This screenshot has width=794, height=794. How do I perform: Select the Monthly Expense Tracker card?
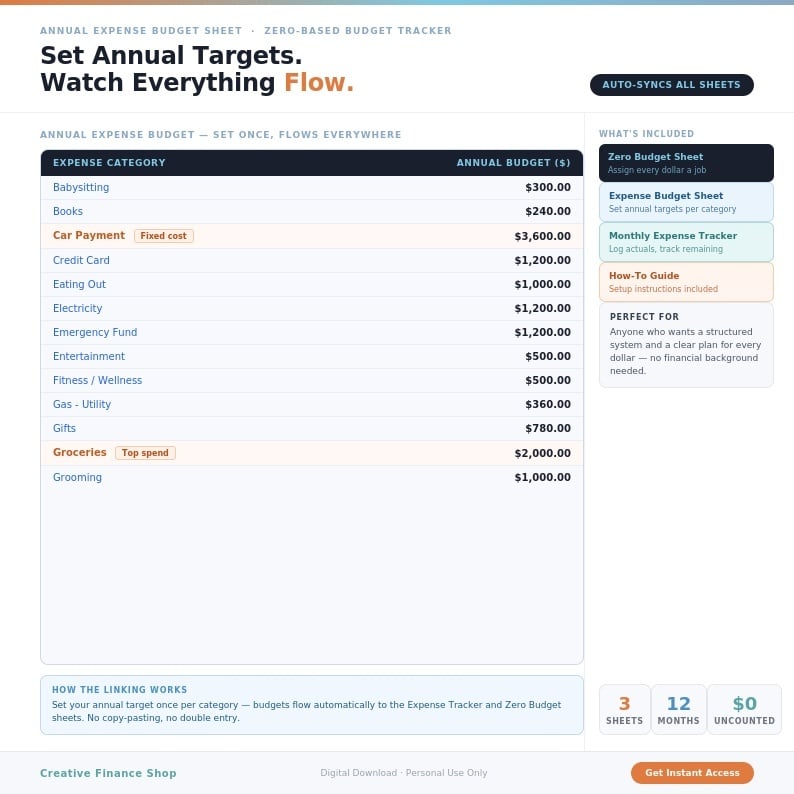pyautogui.click(x=686, y=242)
